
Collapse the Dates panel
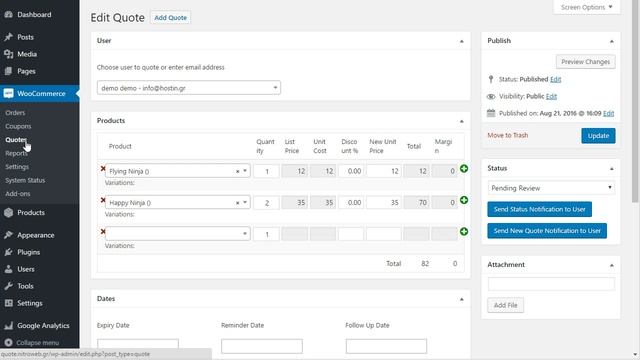(462, 299)
